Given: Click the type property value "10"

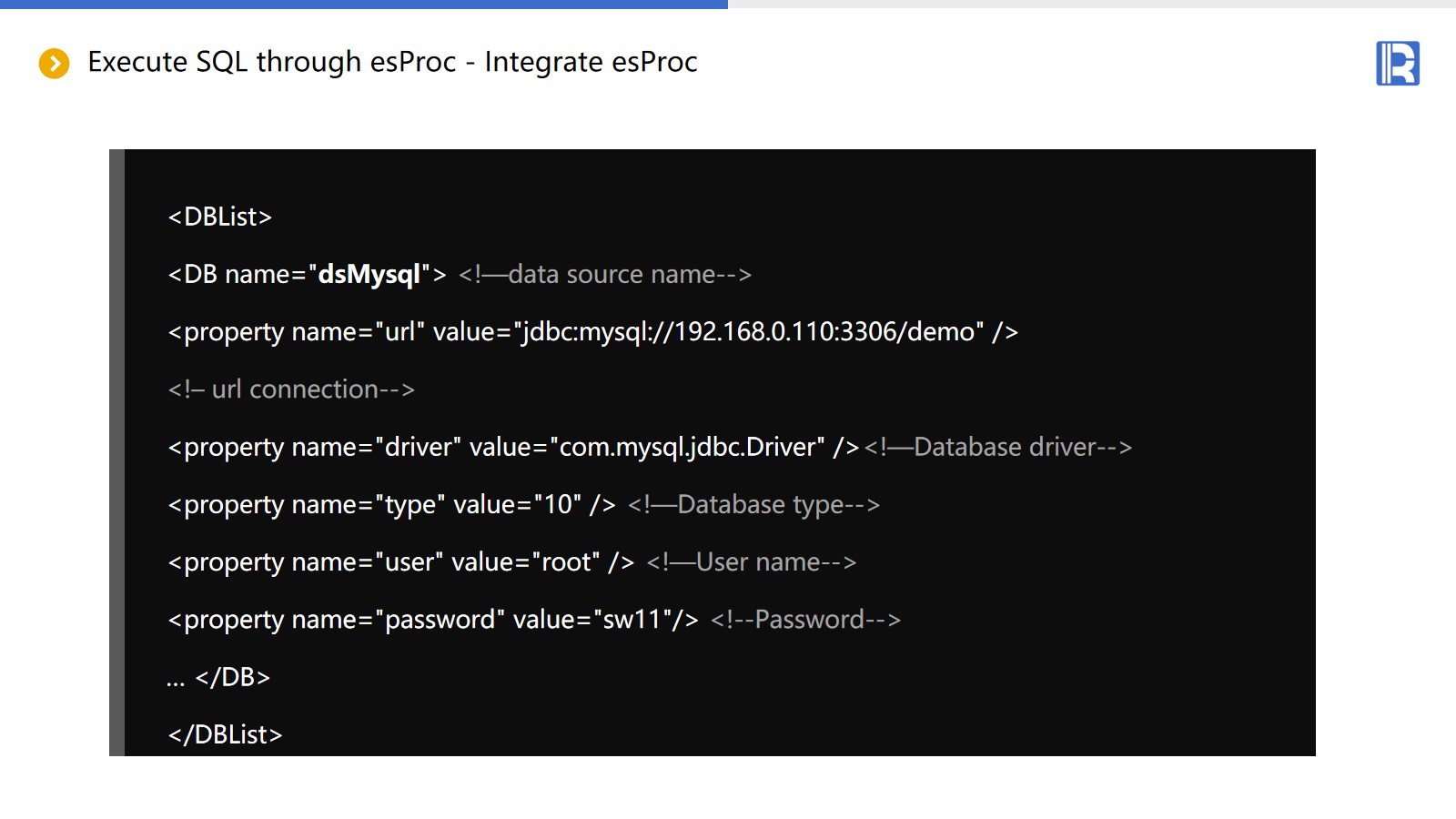Looking at the screenshot, I should [557, 505].
